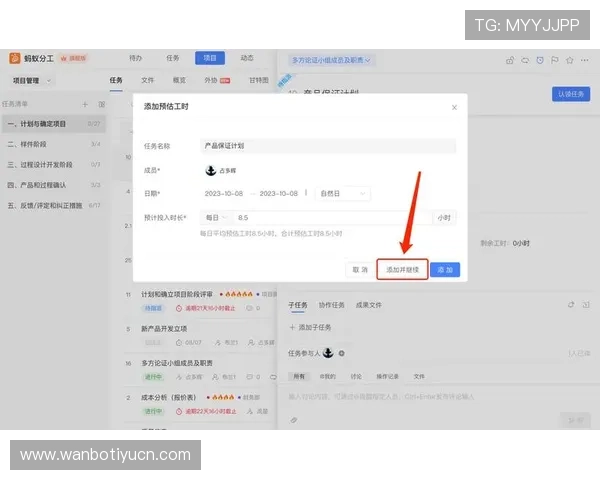The width and height of the screenshot is (600, 480).
Task: Open the 自然日 day type dropdown
Action: click(x=342, y=194)
